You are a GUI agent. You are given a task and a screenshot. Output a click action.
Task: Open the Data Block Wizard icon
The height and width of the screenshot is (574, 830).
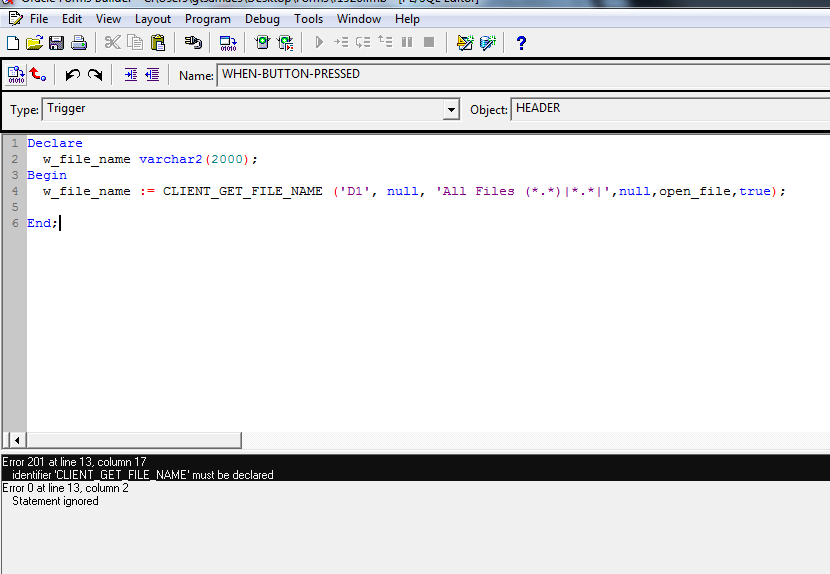(488, 42)
